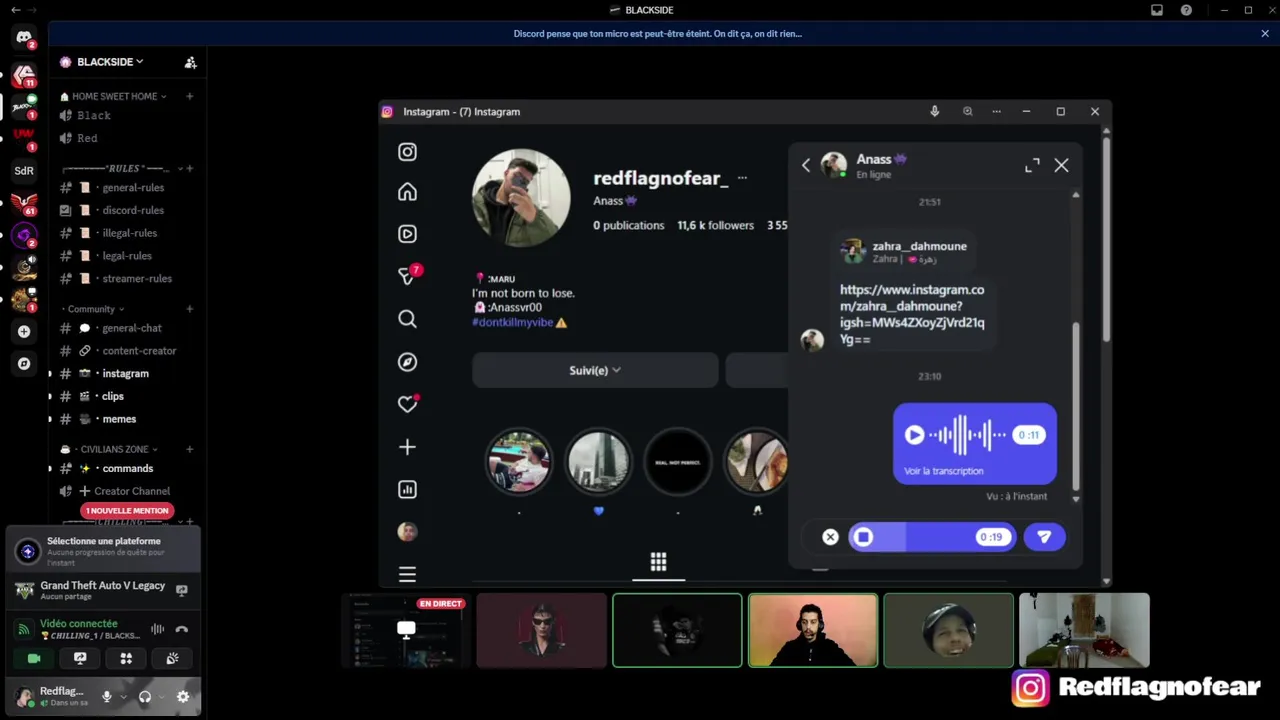Open the instagram channel
Screen dimensions: 1280x720
[x=127, y=374]
